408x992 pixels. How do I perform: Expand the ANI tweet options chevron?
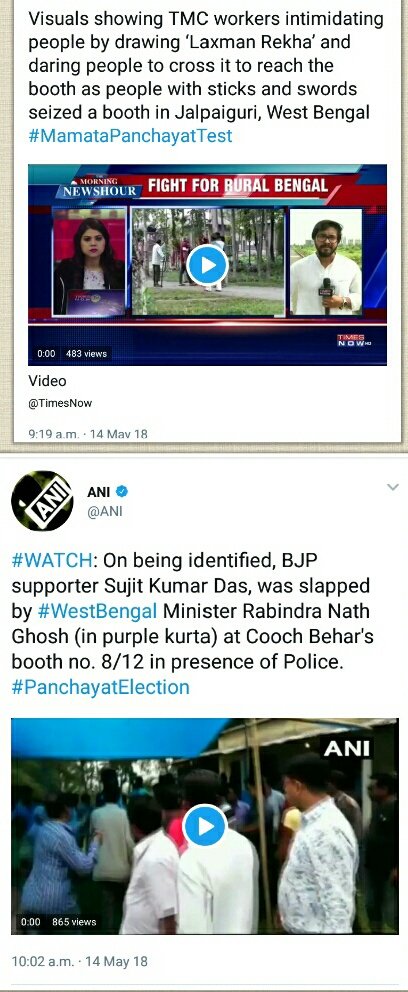(x=392, y=488)
